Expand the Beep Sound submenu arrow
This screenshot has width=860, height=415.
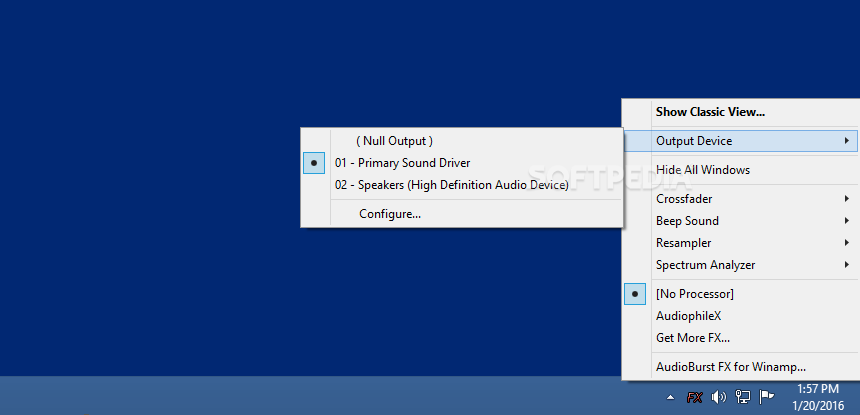tap(847, 221)
